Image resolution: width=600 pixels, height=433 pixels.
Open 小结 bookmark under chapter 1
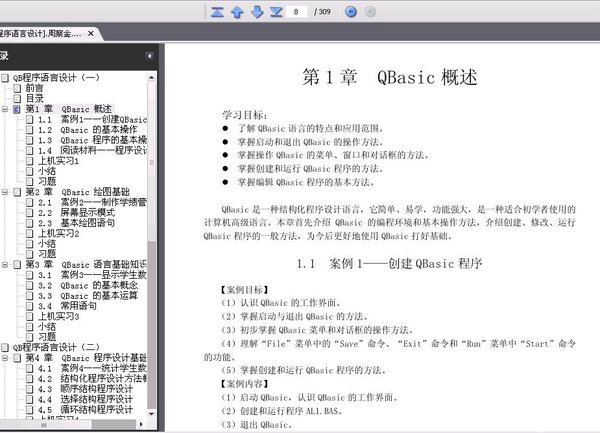47,171
